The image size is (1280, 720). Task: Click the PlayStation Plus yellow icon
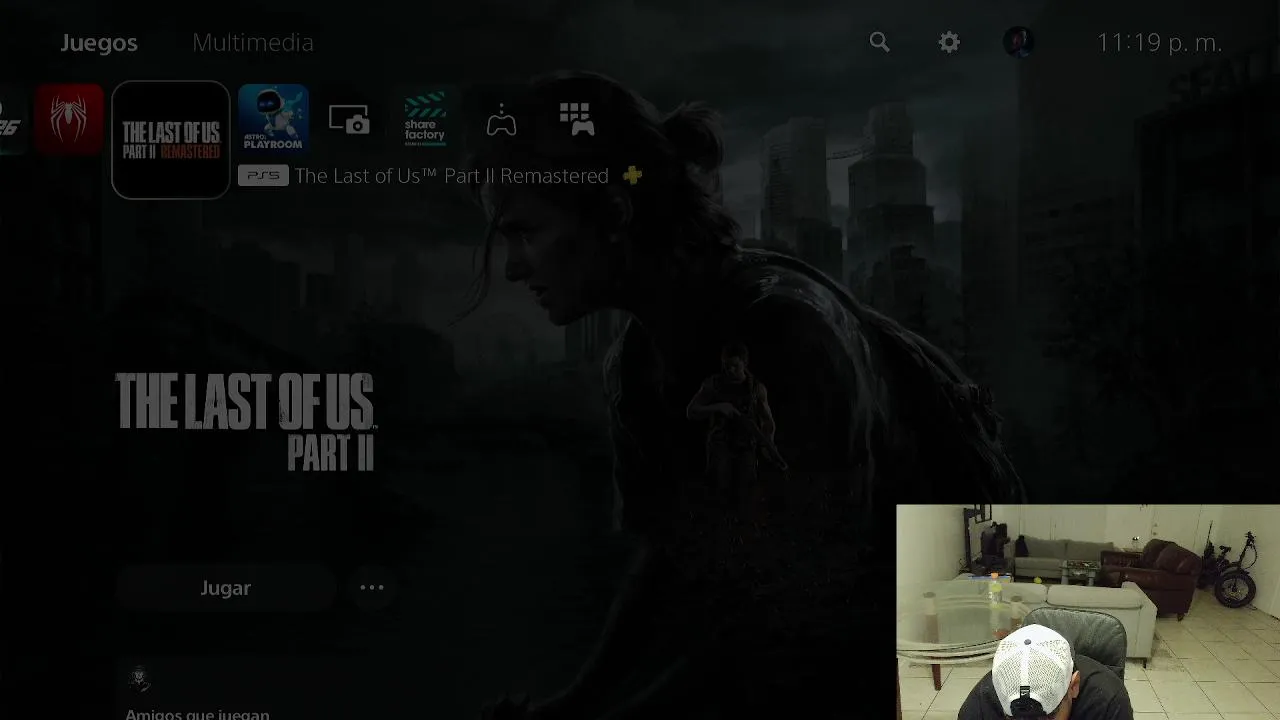[x=632, y=176]
